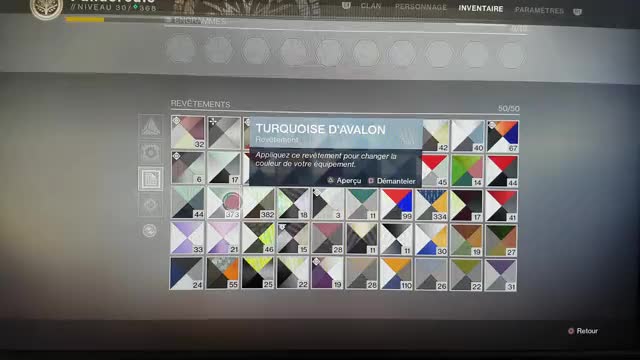Select the shader with count 382
Viewport: 640px width, 360px height.
(x=258, y=203)
